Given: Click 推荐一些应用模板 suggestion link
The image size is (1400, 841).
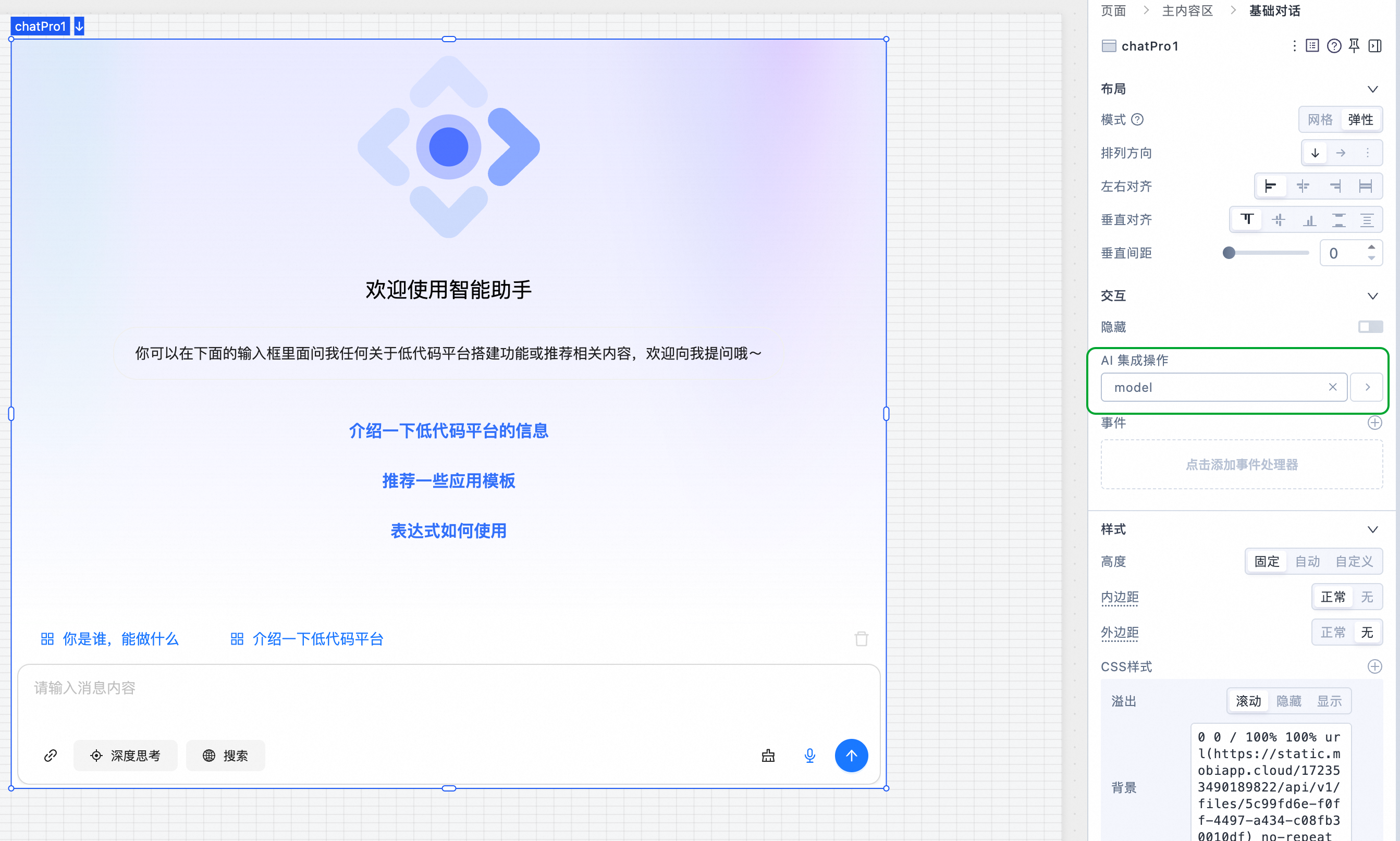Looking at the screenshot, I should point(448,480).
